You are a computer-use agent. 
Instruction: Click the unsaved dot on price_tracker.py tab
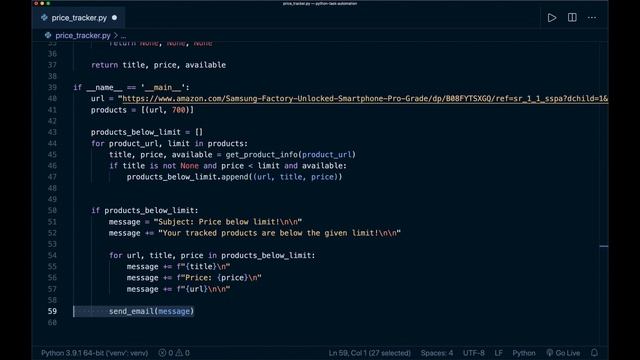click(114, 18)
